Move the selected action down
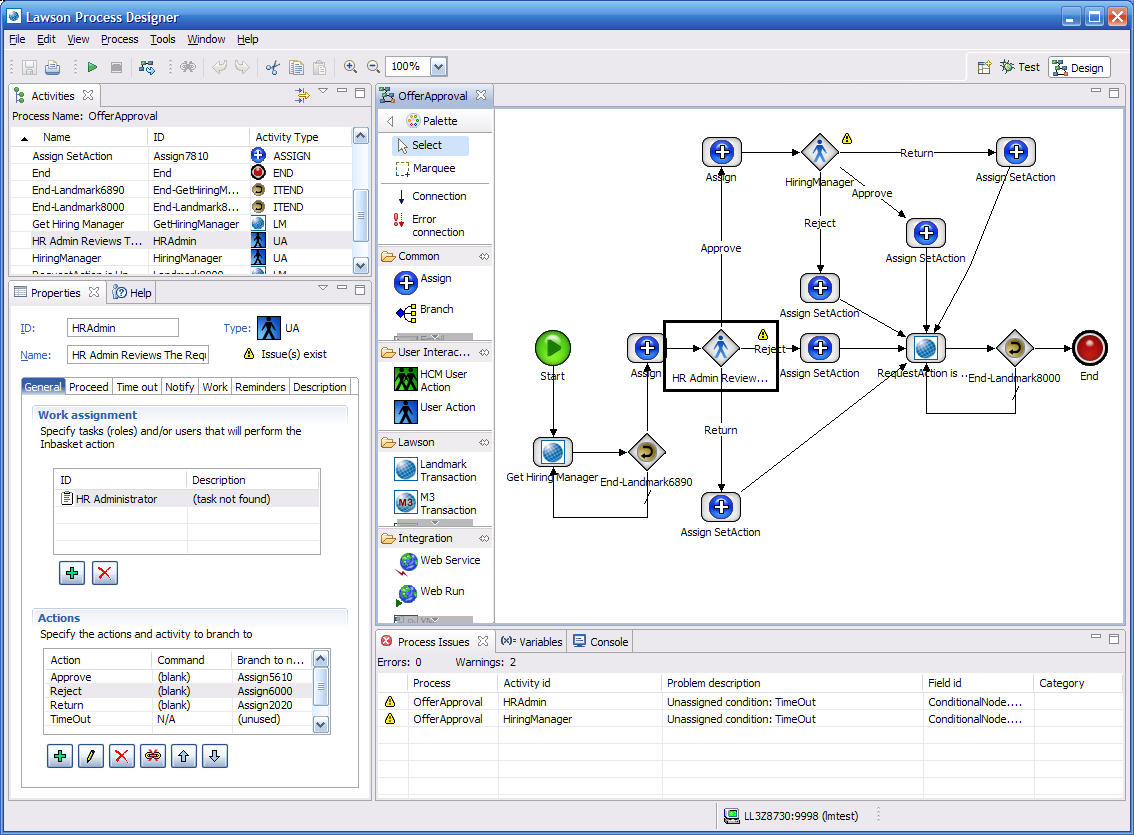 tap(215, 756)
